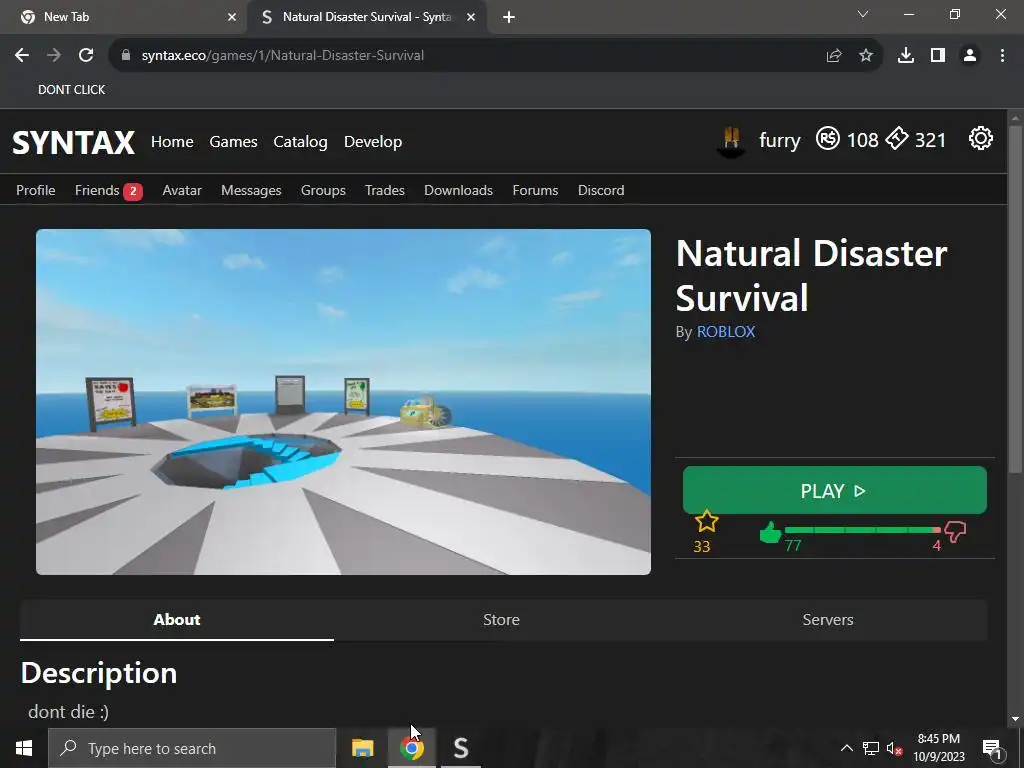Reload the page
This screenshot has height=768, width=1024.
86,56
